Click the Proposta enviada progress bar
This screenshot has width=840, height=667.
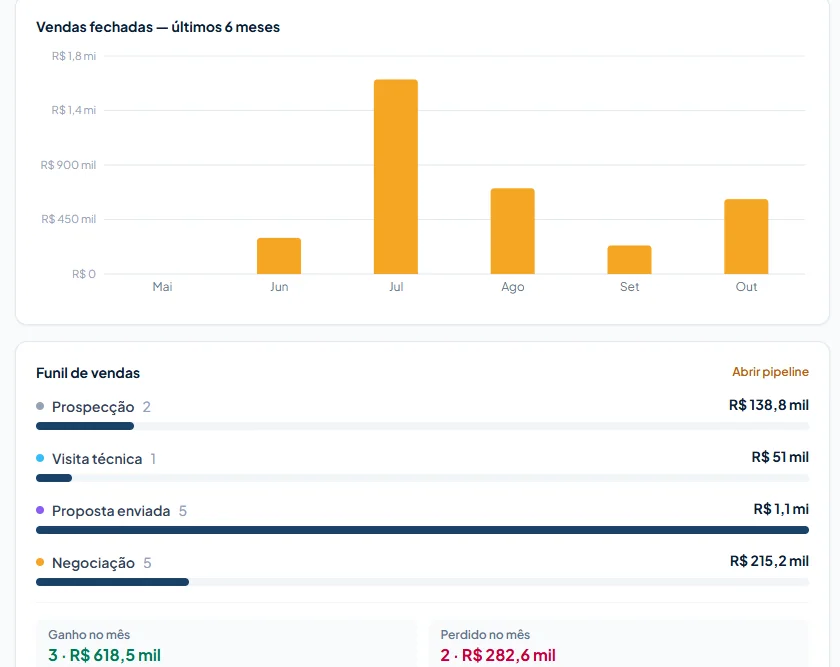[x=422, y=530]
